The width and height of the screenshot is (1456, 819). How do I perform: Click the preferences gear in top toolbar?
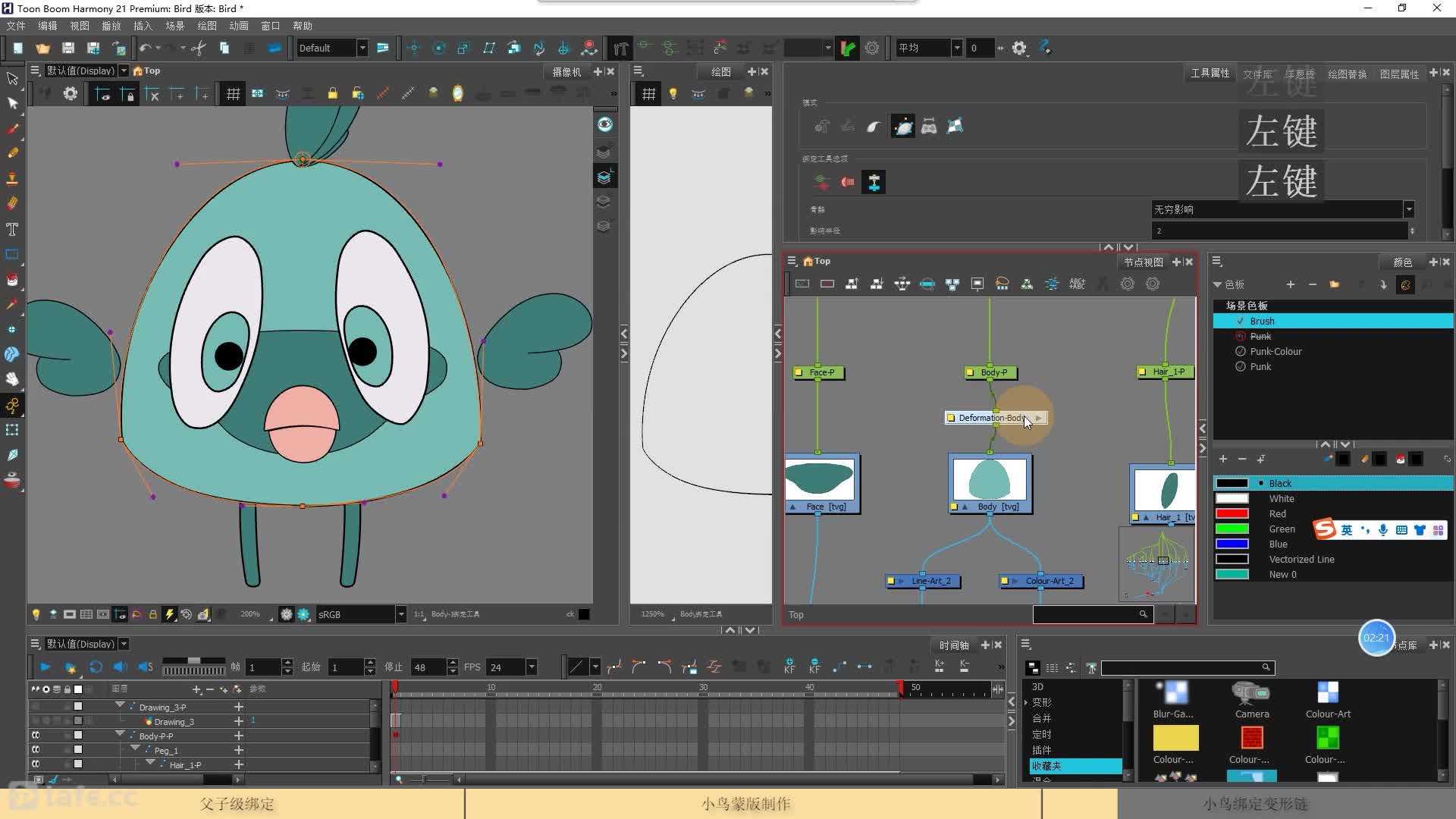point(1019,48)
